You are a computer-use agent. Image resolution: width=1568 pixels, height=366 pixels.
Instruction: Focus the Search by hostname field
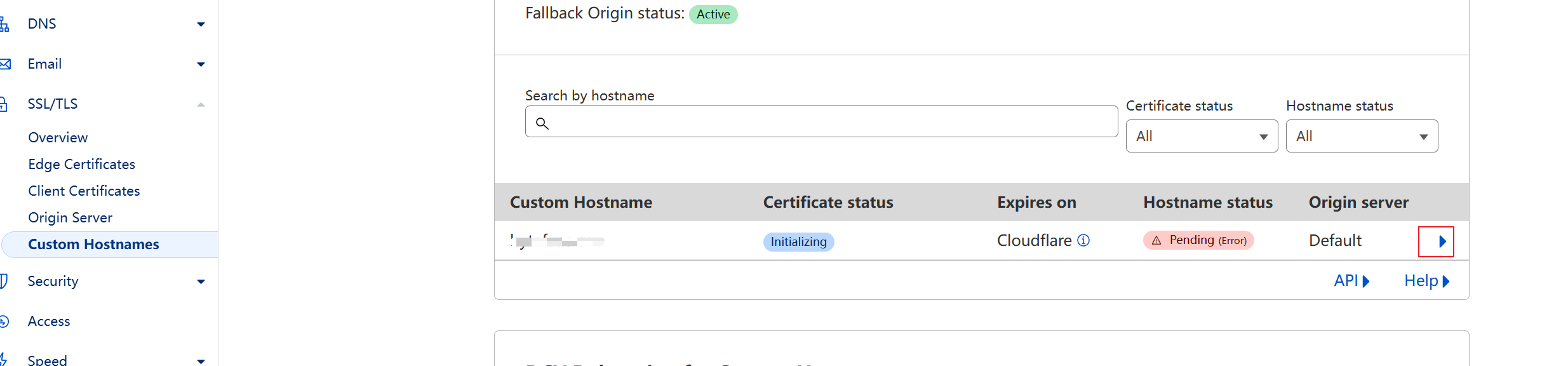[x=826, y=122]
